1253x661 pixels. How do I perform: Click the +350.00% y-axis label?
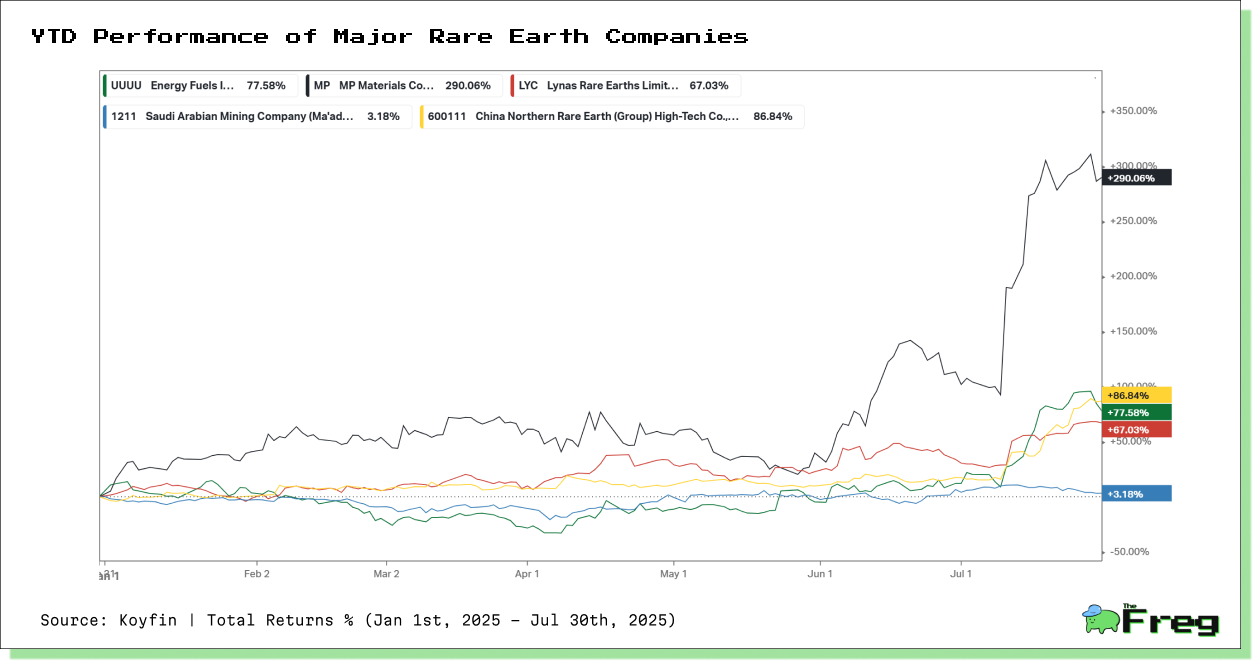point(1133,111)
